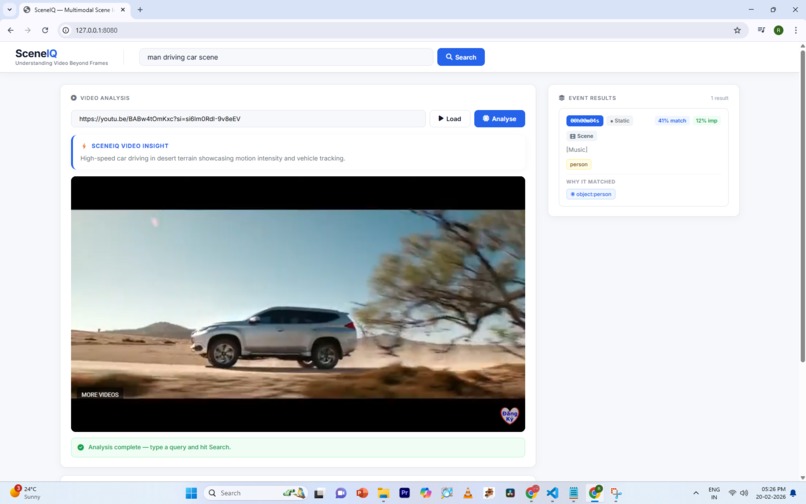Open the weather widget showing 24°C Sunny
The height and width of the screenshot is (504, 806).
pos(25,493)
